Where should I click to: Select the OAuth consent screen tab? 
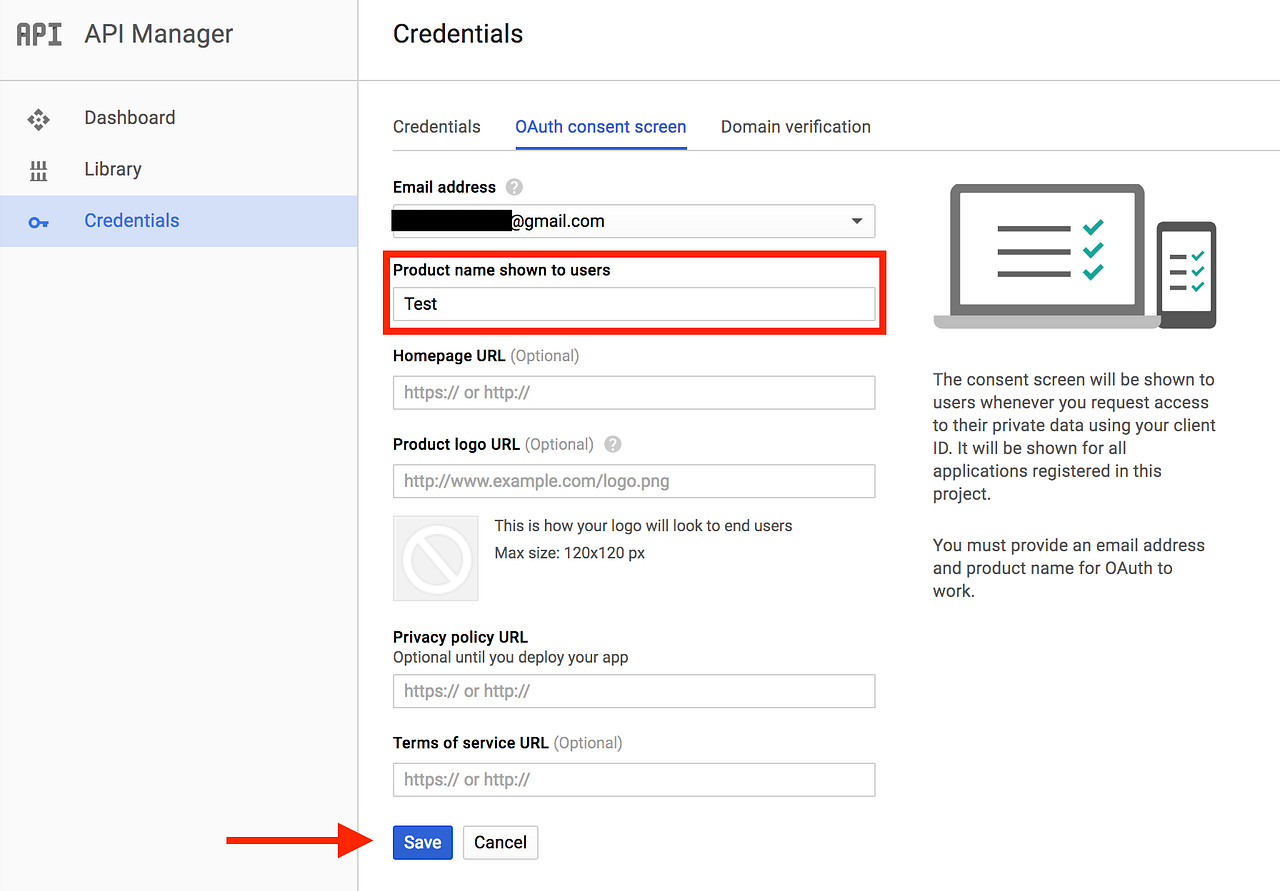600,127
